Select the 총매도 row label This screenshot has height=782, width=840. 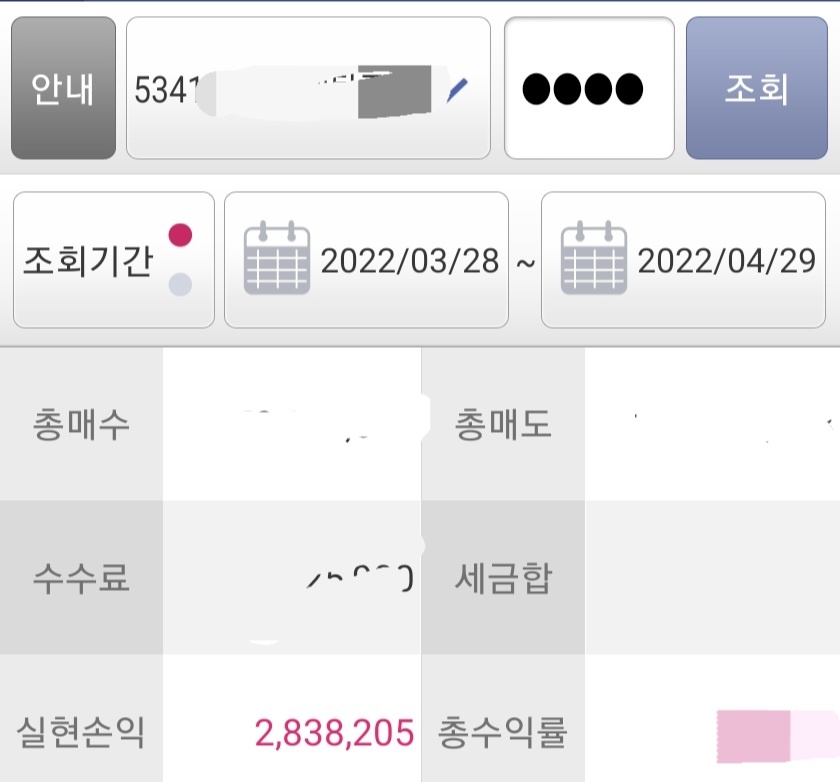click(x=503, y=424)
